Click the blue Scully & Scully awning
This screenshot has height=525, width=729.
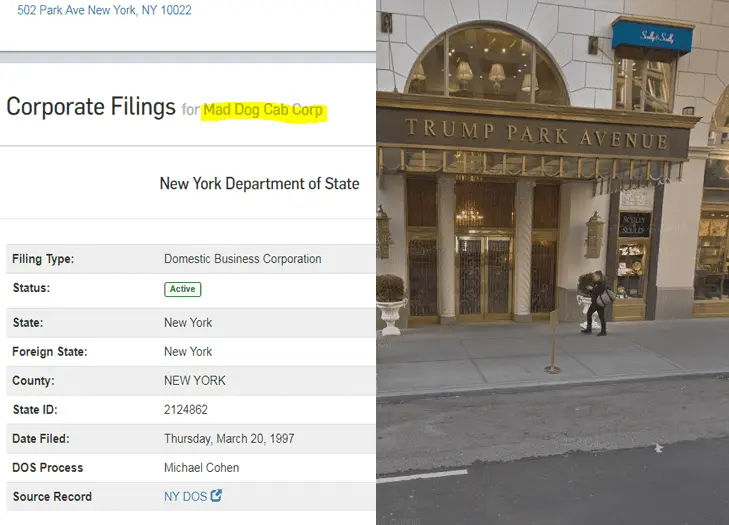652,37
